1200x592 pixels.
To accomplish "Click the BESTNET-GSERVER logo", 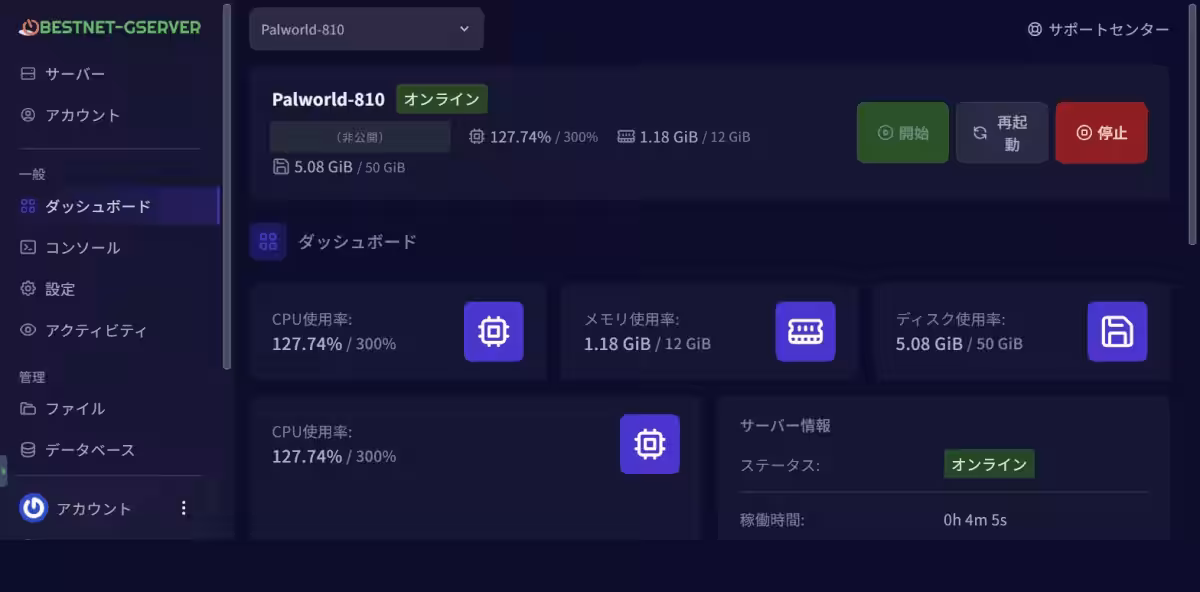I will (x=110, y=27).
